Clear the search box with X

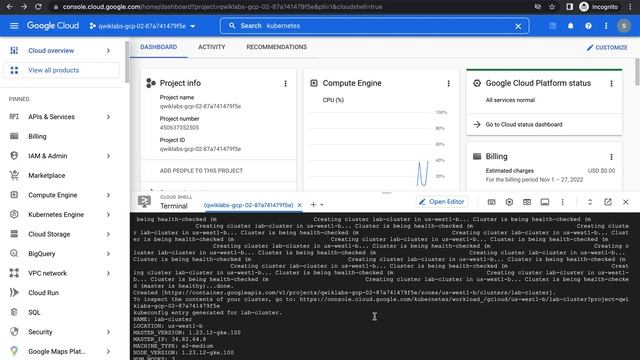point(518,26)
